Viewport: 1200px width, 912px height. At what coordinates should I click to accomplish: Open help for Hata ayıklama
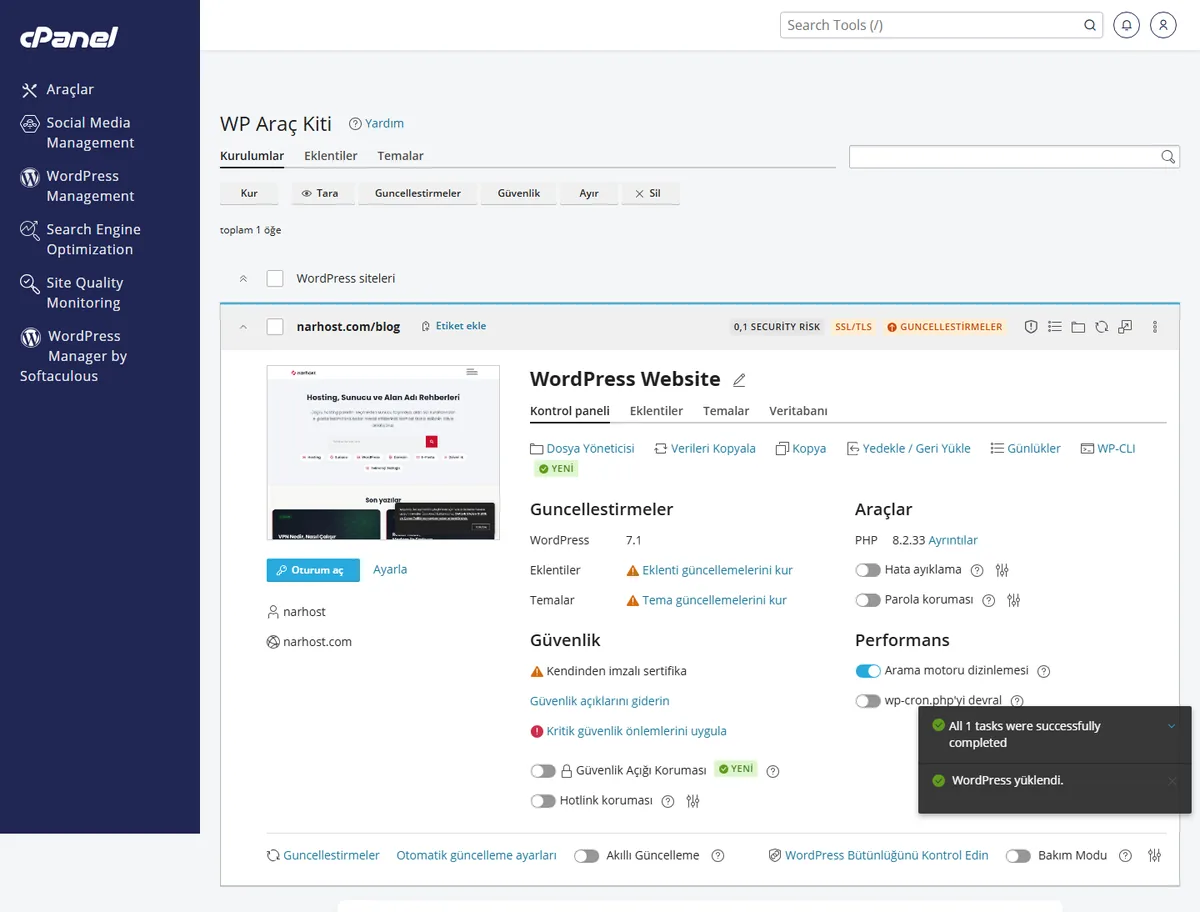coord(977,570)
